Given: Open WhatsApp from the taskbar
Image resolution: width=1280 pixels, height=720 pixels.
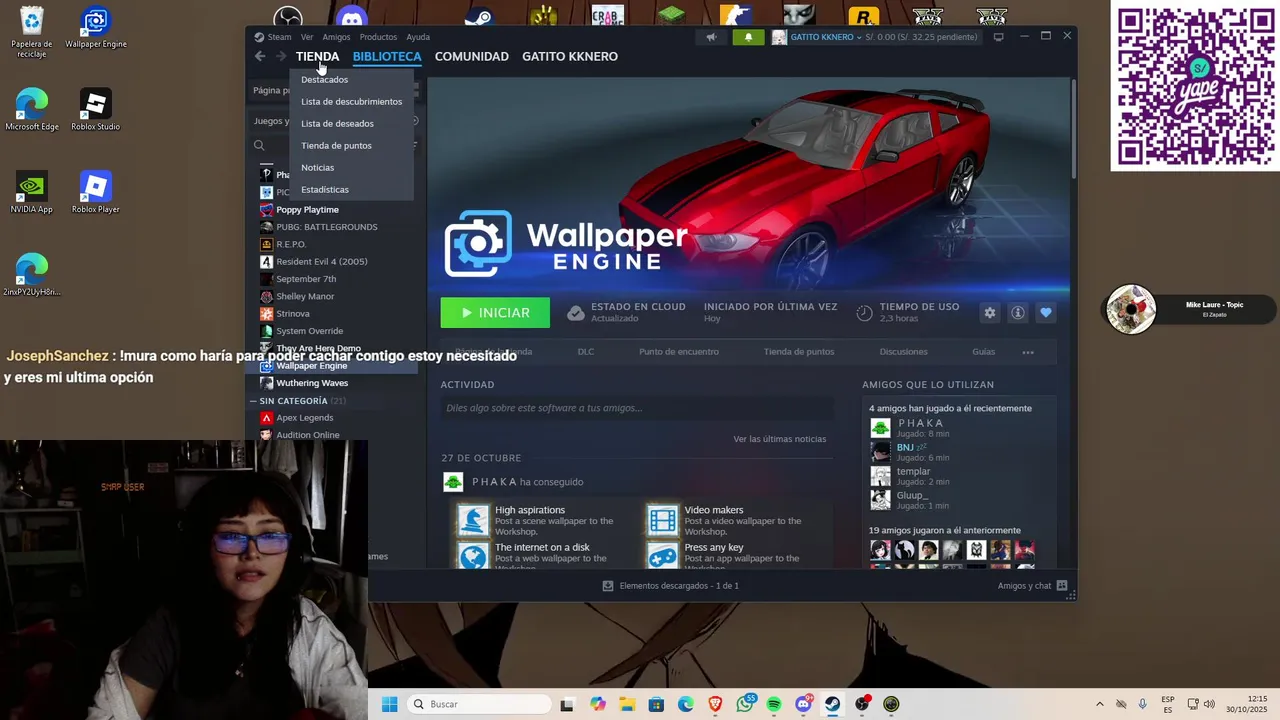Looking at the screenshot, I should pyautogui.click(x=745, y=704).
